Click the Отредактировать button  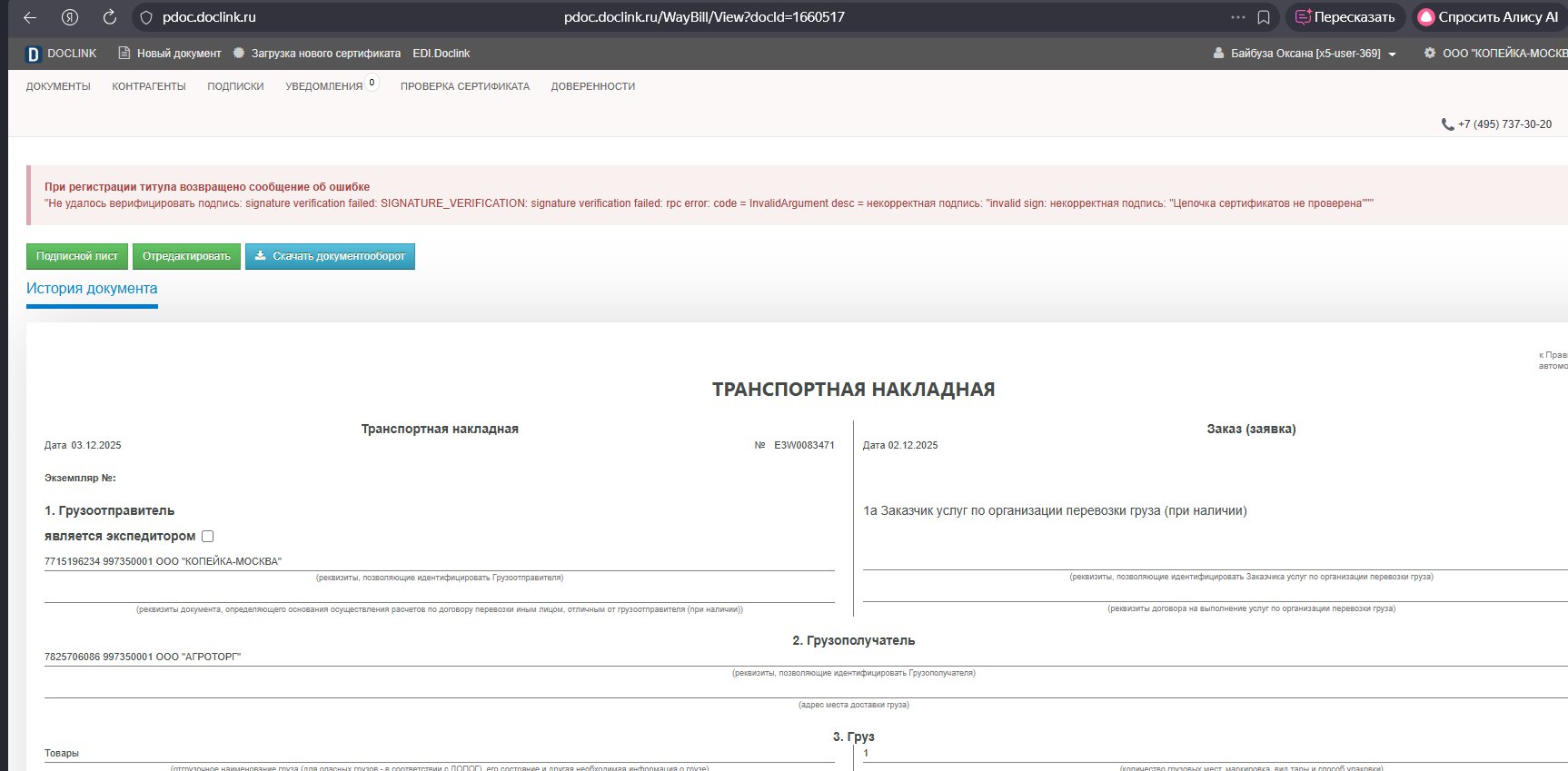186,256
